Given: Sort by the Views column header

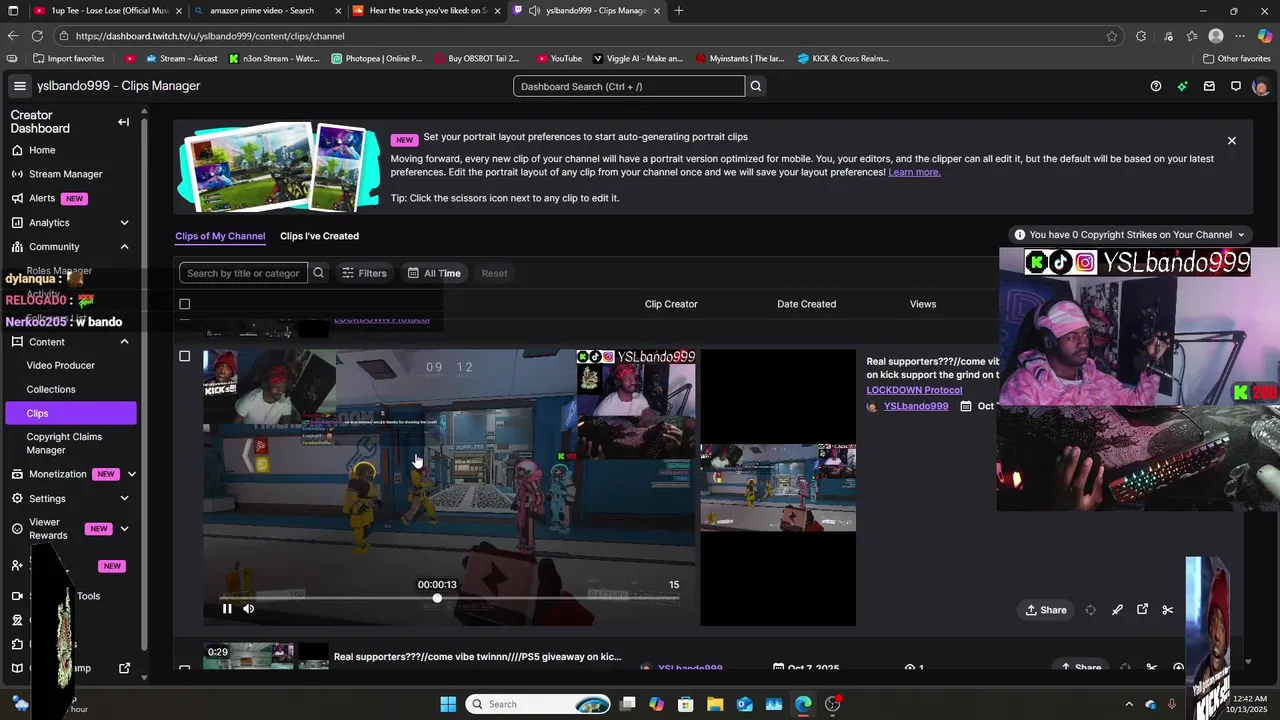Looking at the screenshot, I should click(x=923, y=304).
